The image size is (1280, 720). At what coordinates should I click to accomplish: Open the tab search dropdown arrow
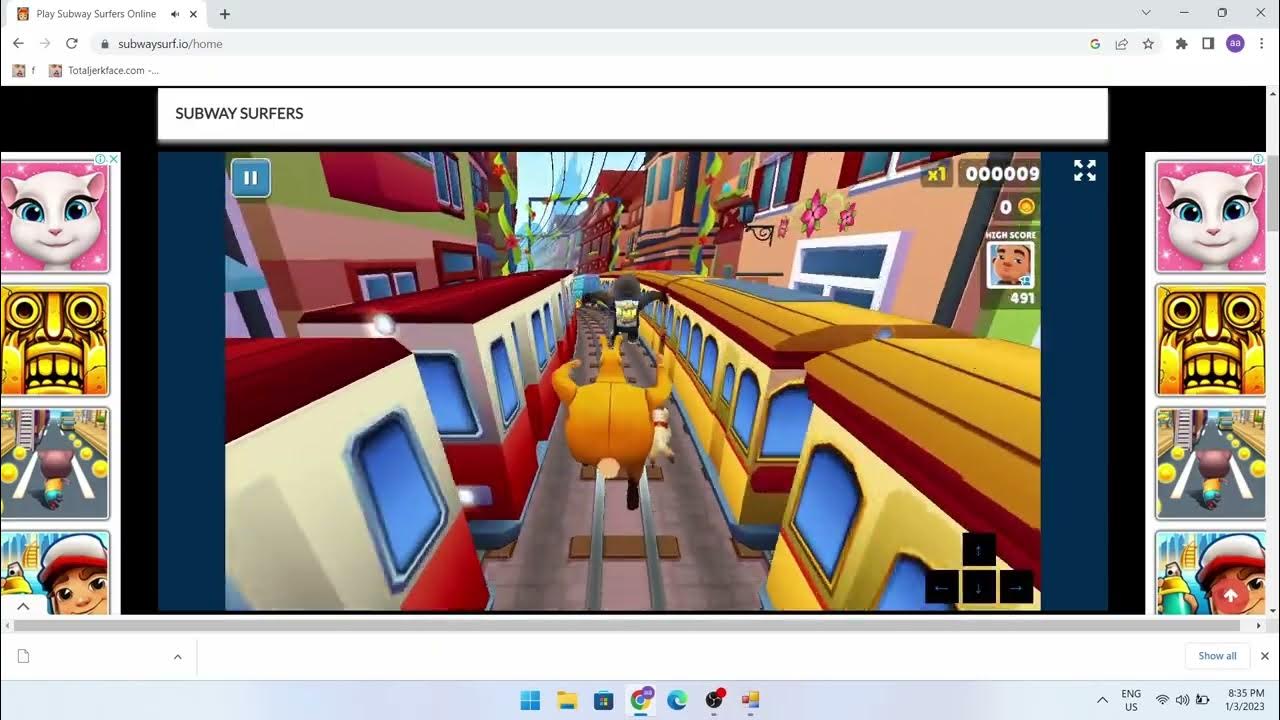pyautogui.click(x=1146, y=13)
